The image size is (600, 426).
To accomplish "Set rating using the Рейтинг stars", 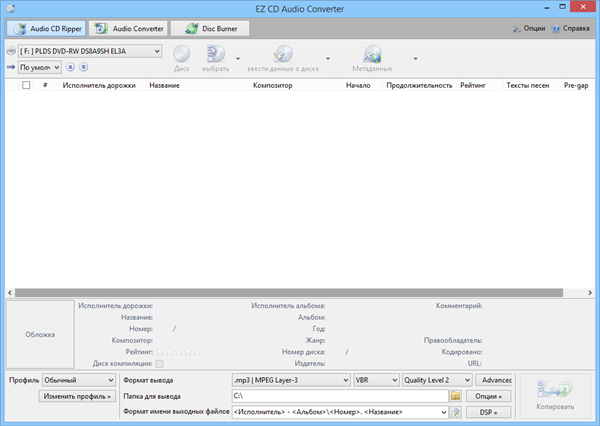I will point(178,352).
